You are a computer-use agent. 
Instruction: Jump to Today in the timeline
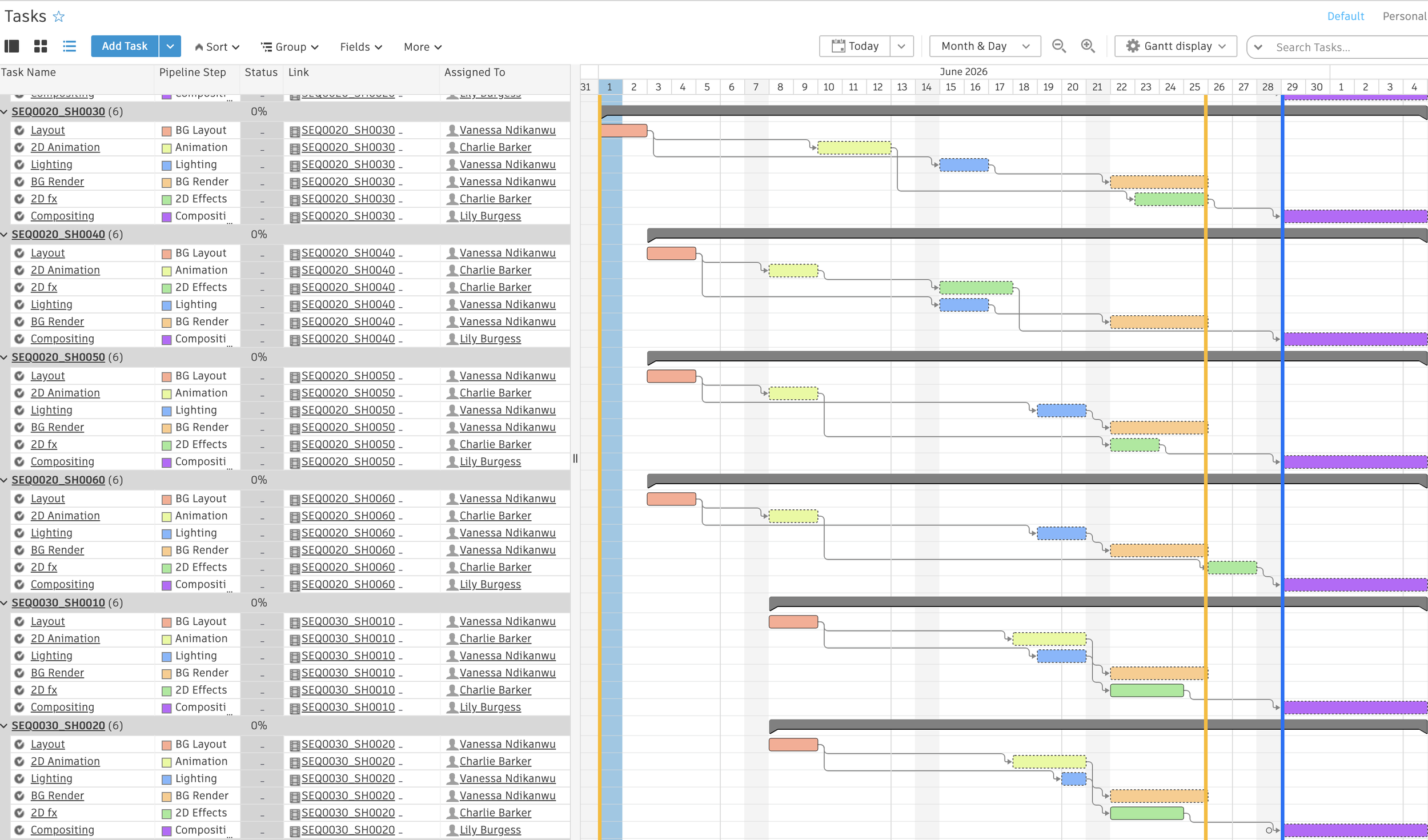click(855, 46)
